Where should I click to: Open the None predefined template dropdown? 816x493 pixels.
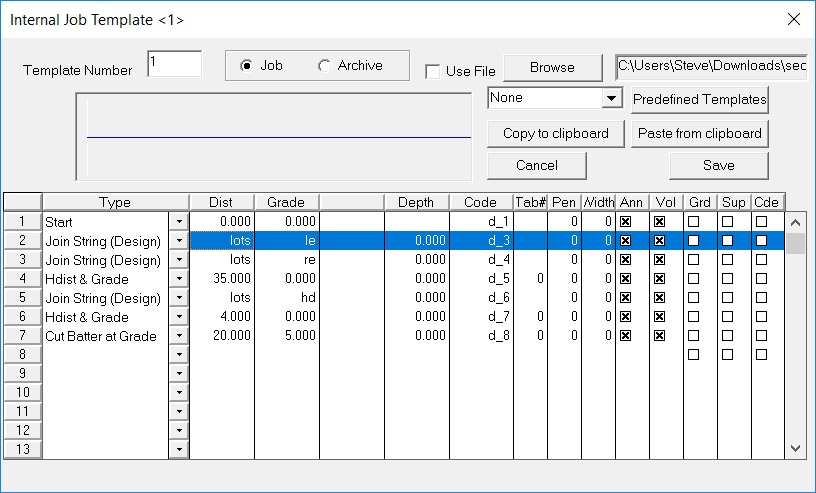coord(610,99)
